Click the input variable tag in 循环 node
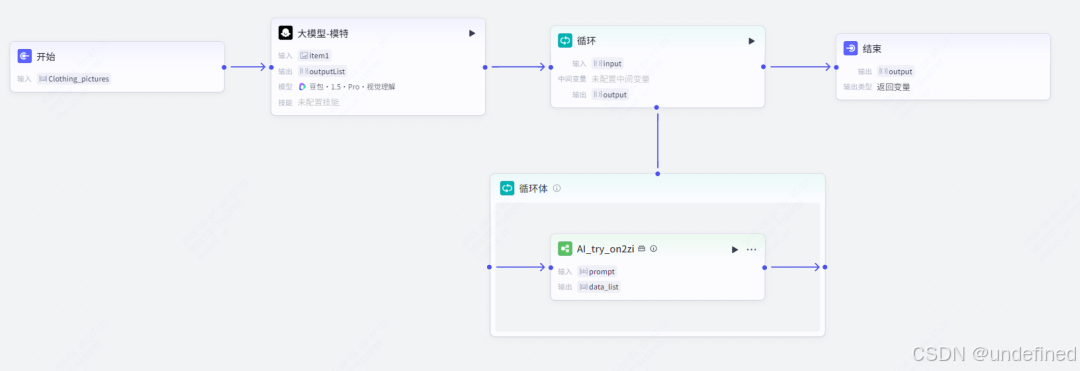 point(608,63)
